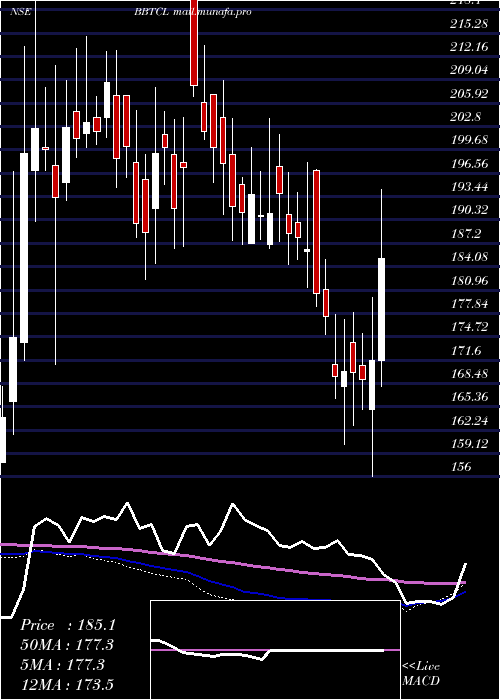Image resolution: width=500 pixels, height=700 pixels.
Task: Click the 177.84 price axis label
Action: pyautogui.click(x=469, y=304)
